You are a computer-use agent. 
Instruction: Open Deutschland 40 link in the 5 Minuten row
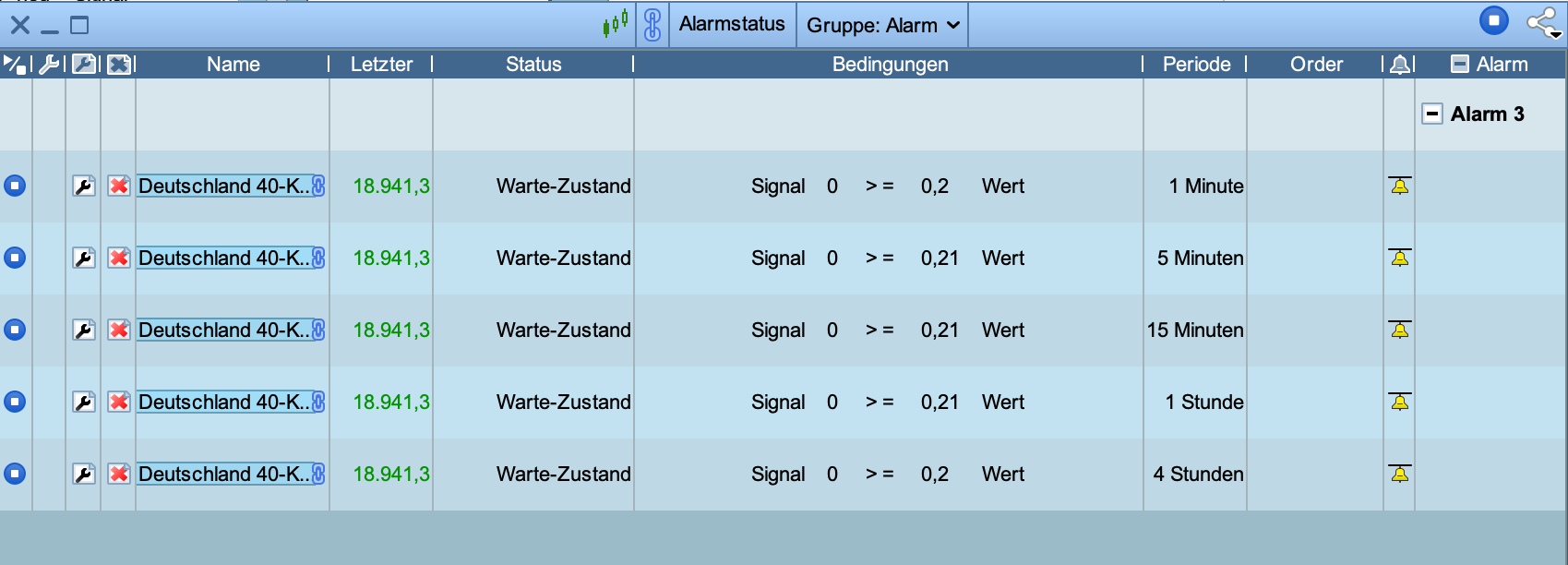click(x=223, y=258)
